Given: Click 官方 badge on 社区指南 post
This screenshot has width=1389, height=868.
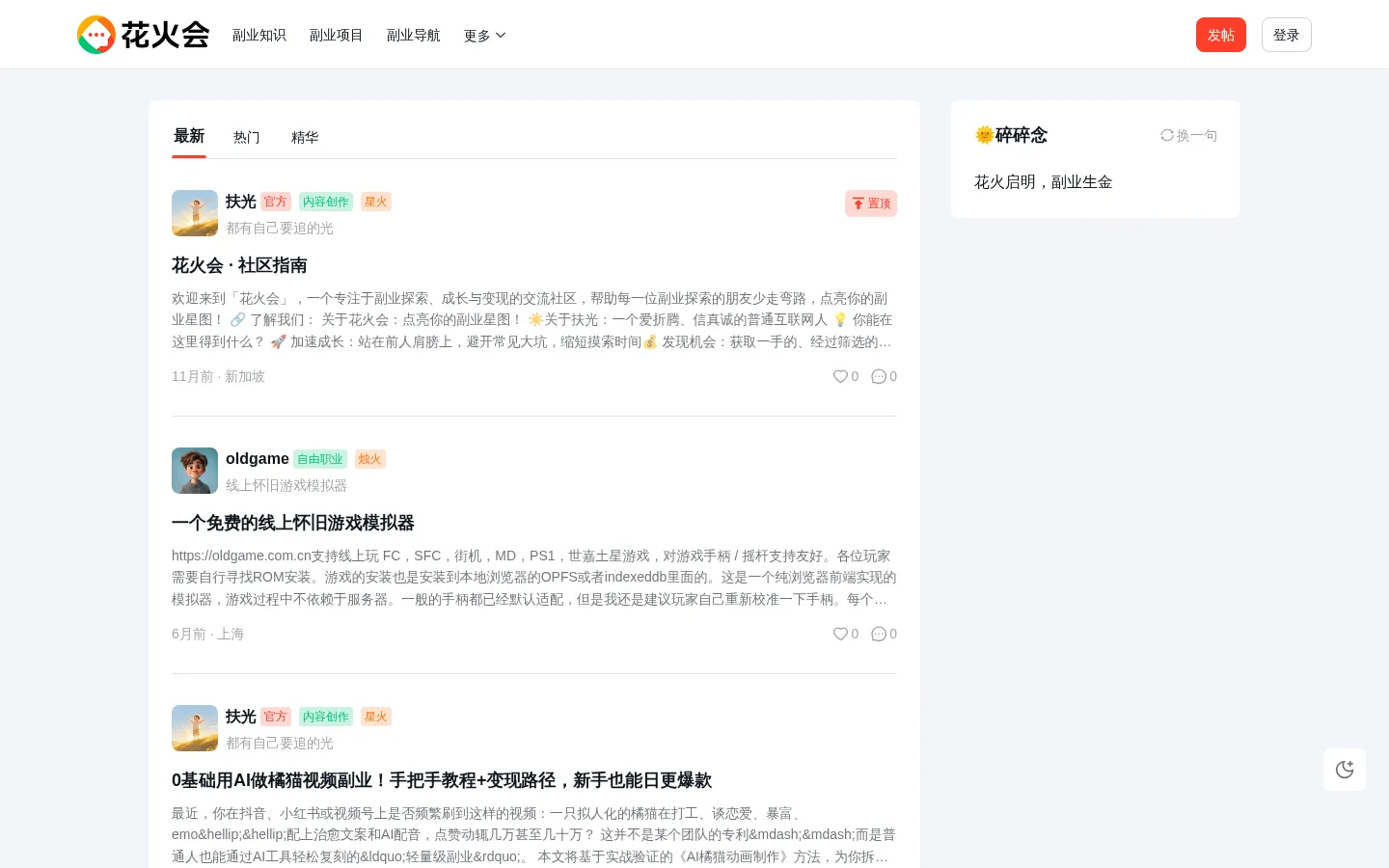Looking at the screenshot, I should pyautogui.click(x=276, y=202).
